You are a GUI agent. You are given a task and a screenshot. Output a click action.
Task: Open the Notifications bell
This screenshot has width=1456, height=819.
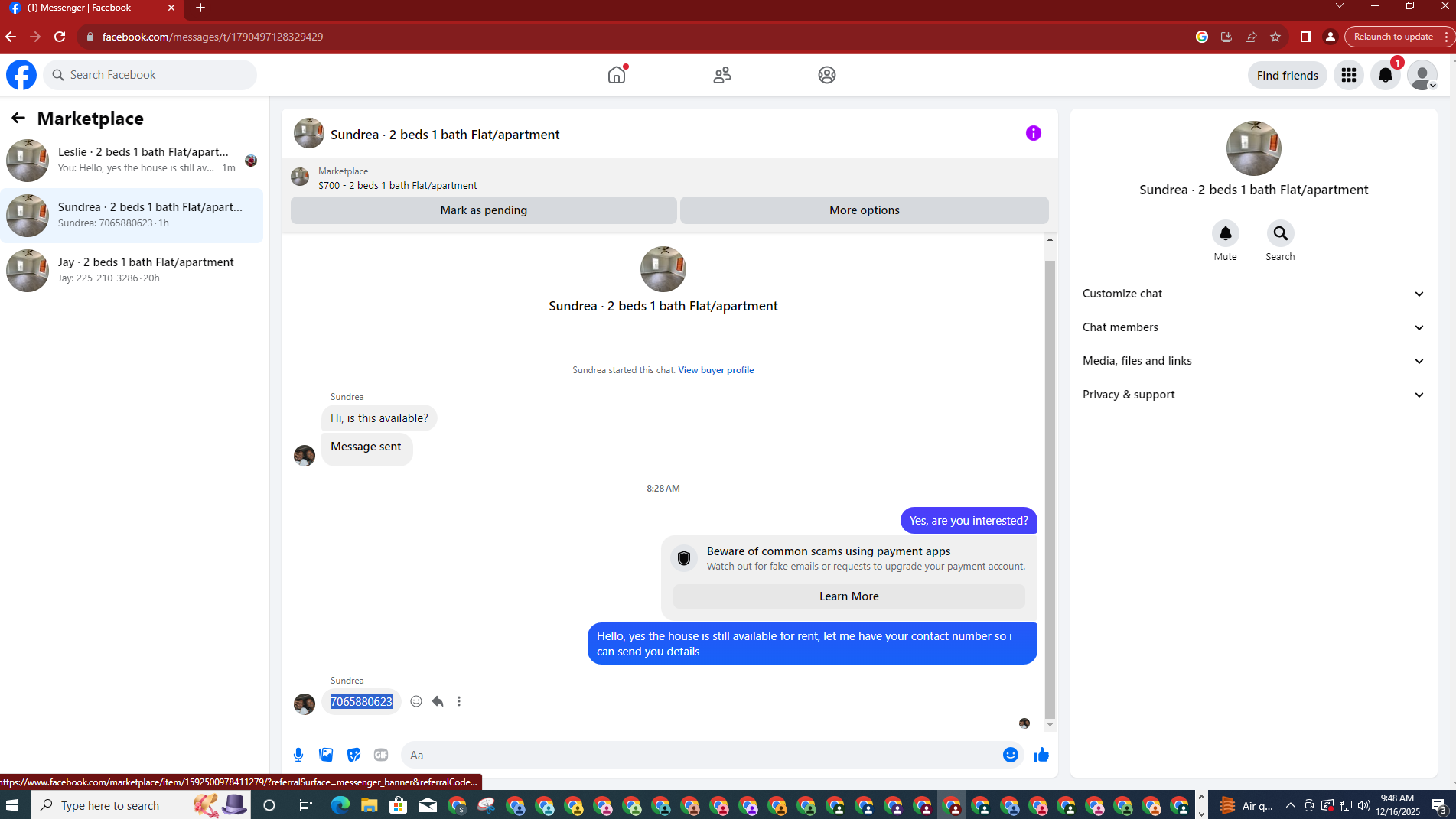pos(1386,75)
